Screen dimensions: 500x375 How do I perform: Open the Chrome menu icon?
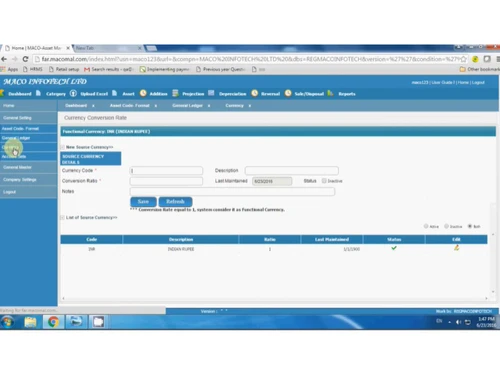[x=498, y=59]
